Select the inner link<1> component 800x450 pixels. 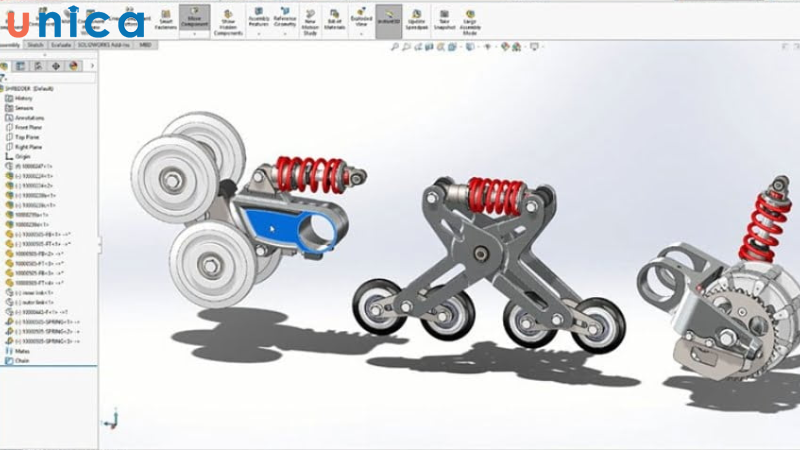[x=30, y=292]
